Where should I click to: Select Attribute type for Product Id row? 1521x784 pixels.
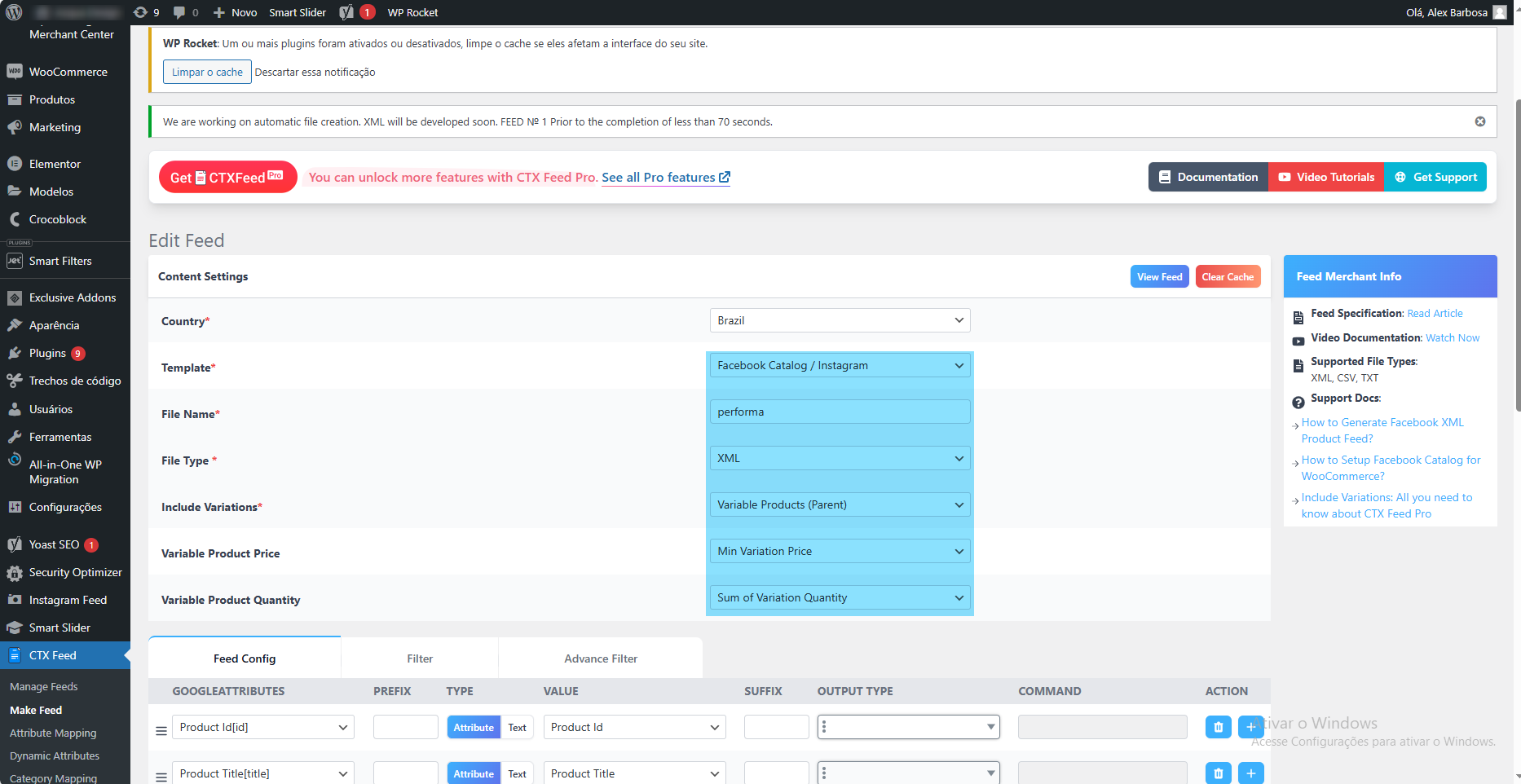click(x=473, y=727)
